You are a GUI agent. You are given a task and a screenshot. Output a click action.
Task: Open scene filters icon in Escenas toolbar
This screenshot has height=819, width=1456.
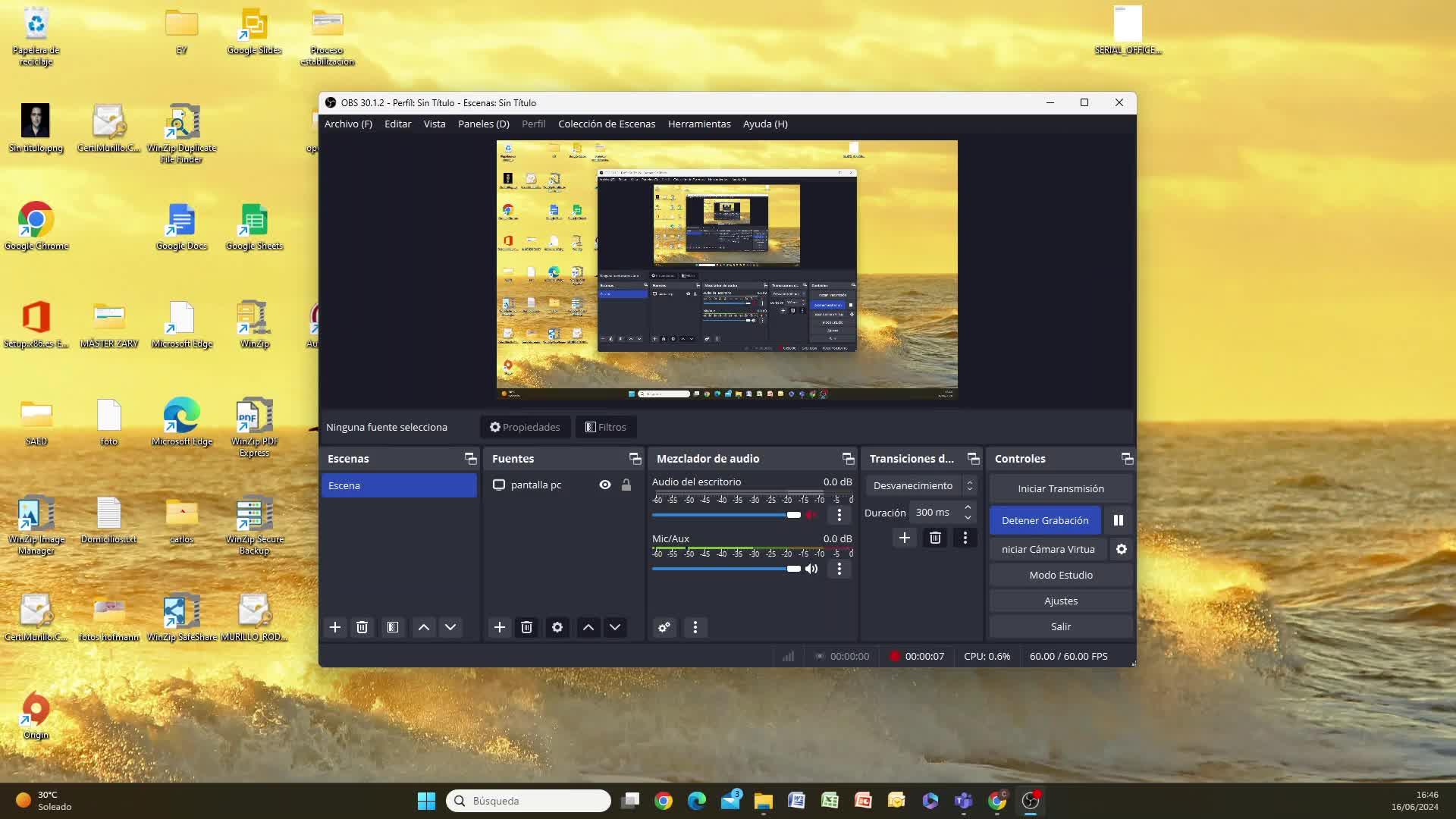click(393, 627)
